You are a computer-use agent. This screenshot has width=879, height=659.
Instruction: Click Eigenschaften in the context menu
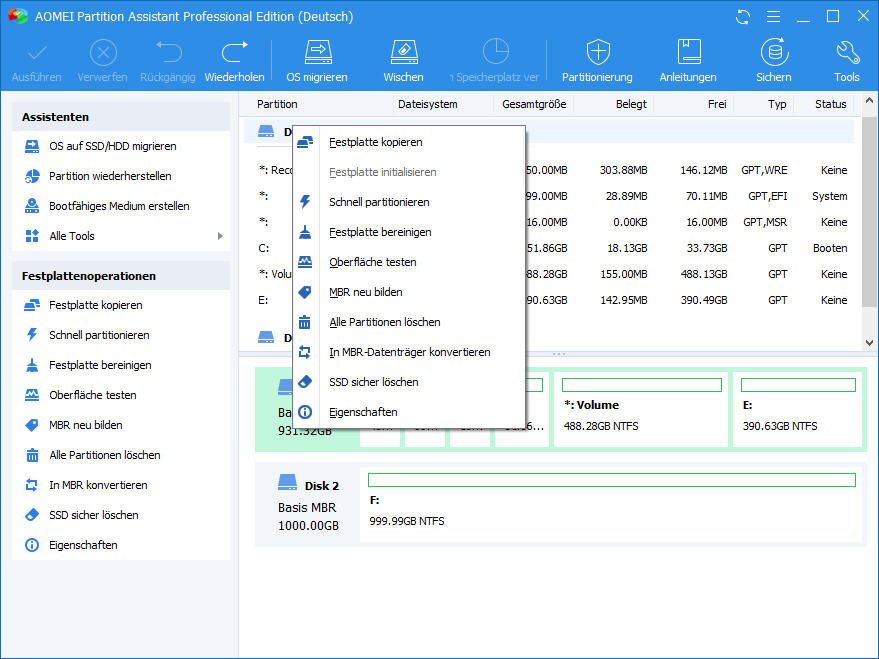363,412
